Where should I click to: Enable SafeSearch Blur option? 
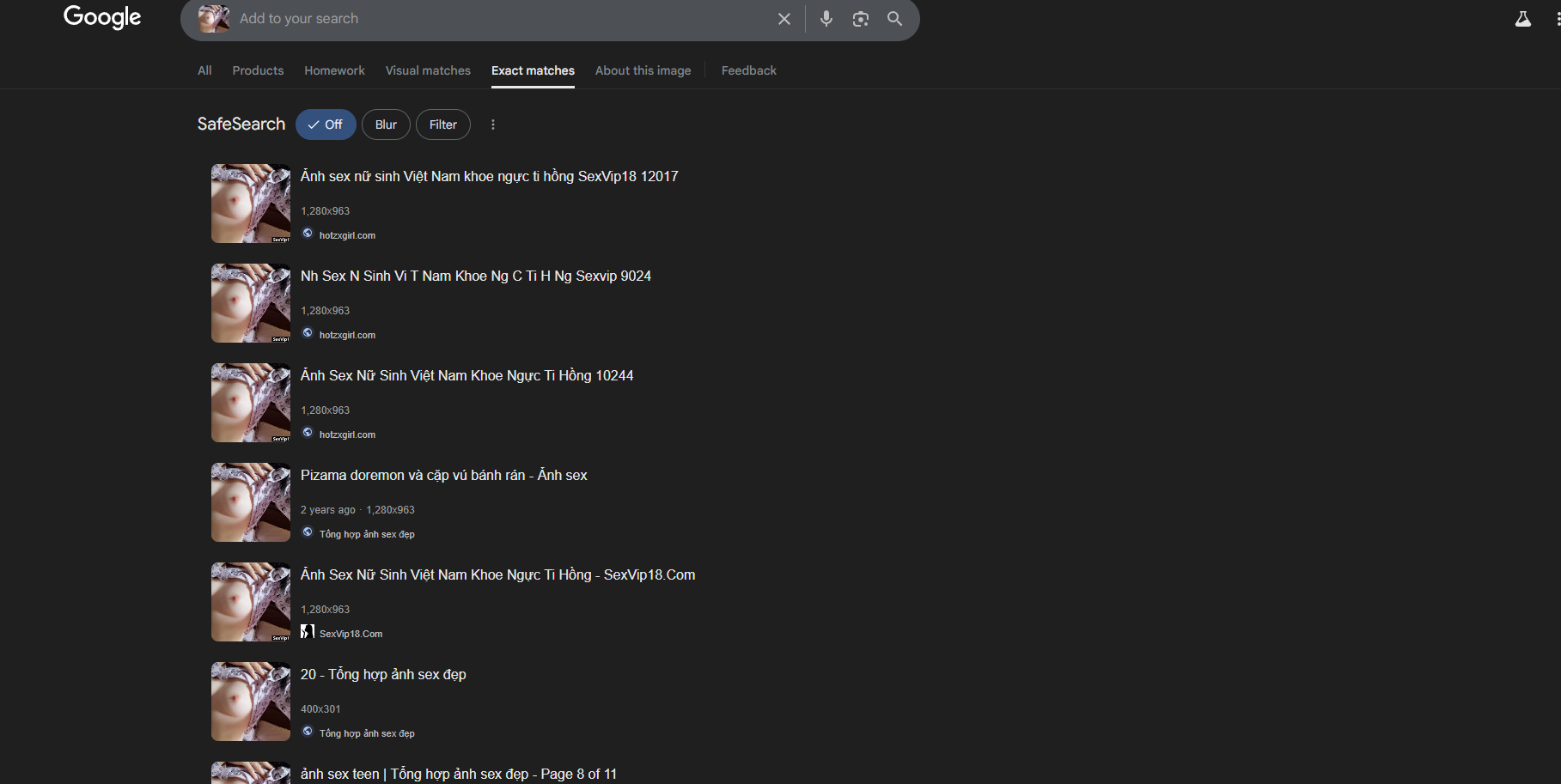386,125
